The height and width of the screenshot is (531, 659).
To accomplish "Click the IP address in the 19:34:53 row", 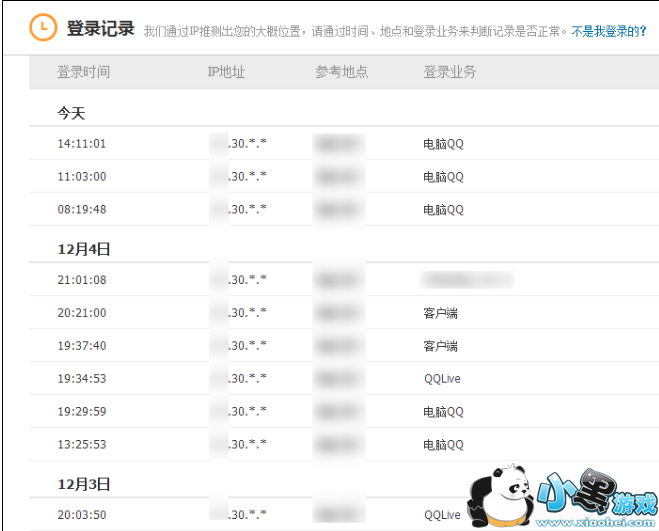I will point(238,378).
